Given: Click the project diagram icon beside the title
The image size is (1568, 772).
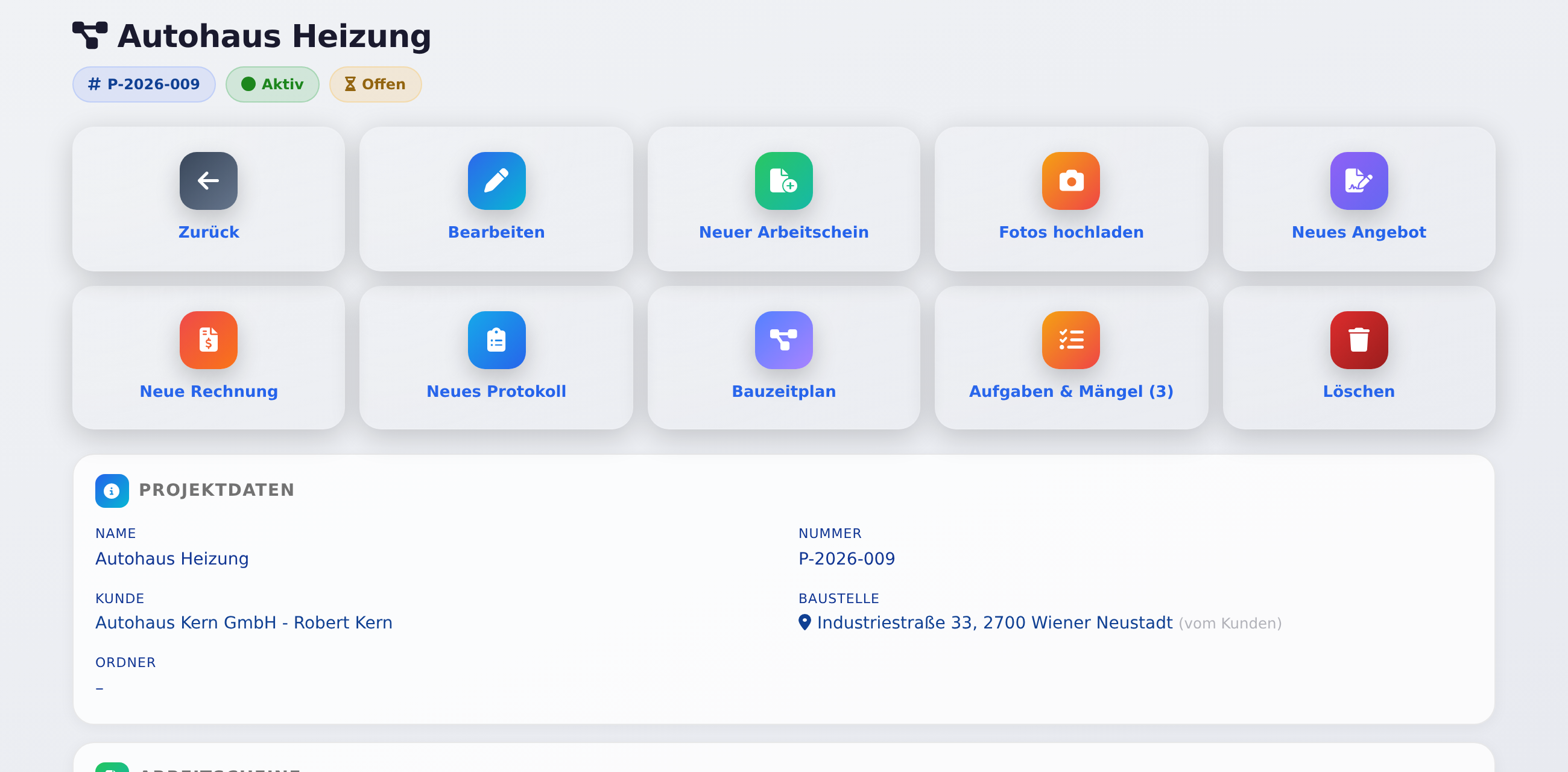Looking at the screenshot, I should 90,36.
